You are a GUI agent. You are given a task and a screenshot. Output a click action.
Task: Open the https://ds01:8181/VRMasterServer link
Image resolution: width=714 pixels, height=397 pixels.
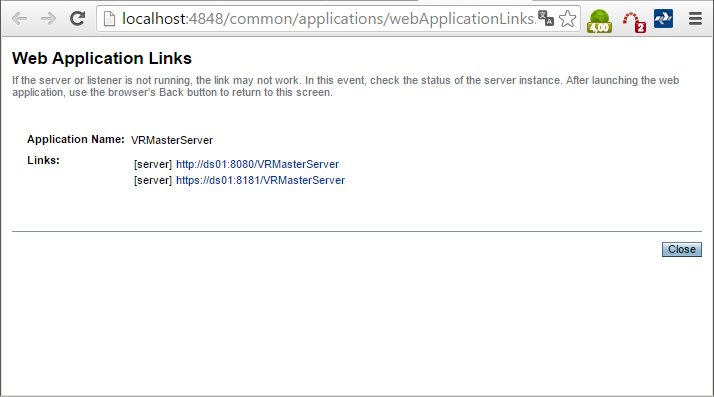(x=260, y=180)
